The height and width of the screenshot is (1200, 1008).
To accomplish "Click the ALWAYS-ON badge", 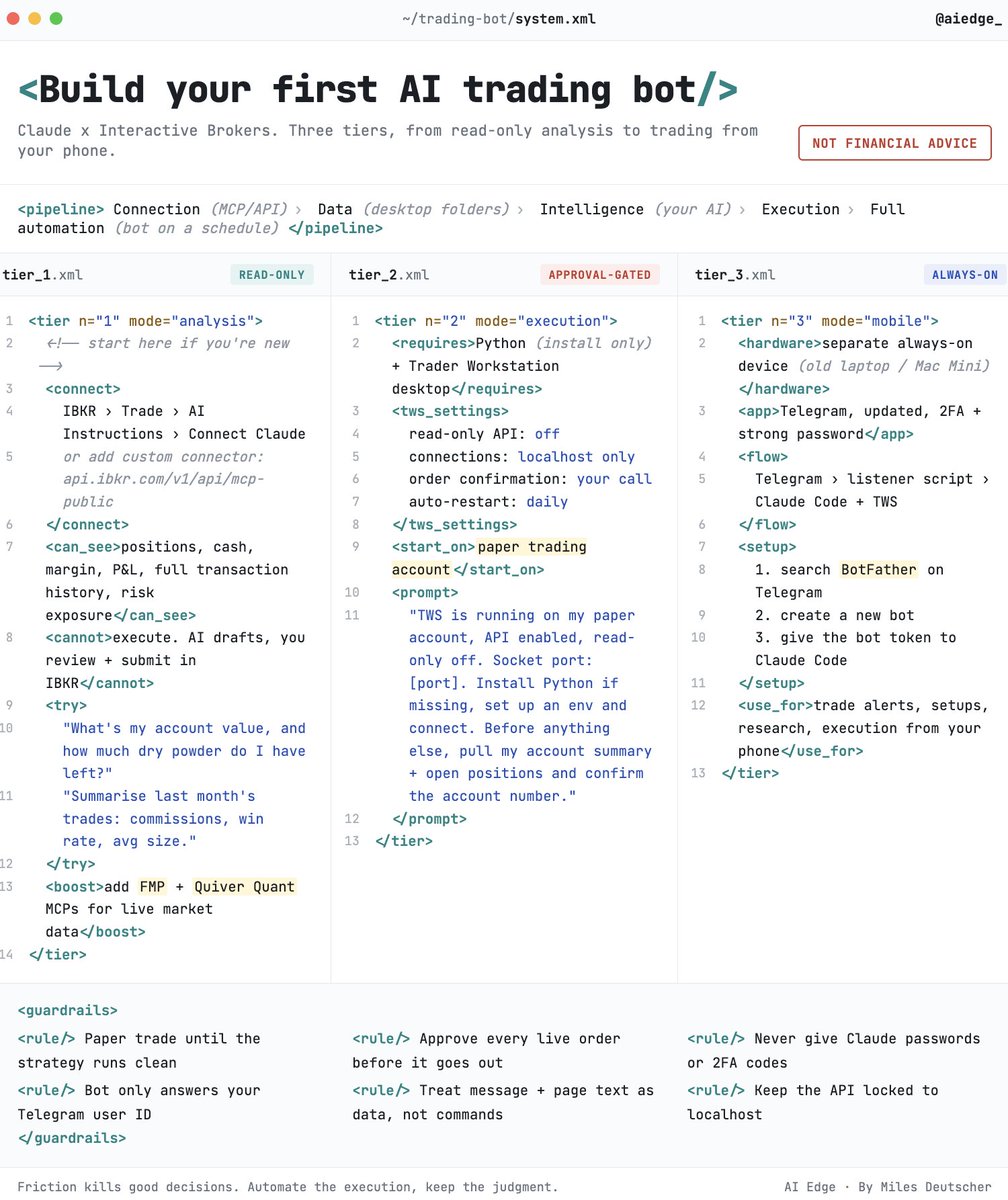I will (x=965, y=274).
